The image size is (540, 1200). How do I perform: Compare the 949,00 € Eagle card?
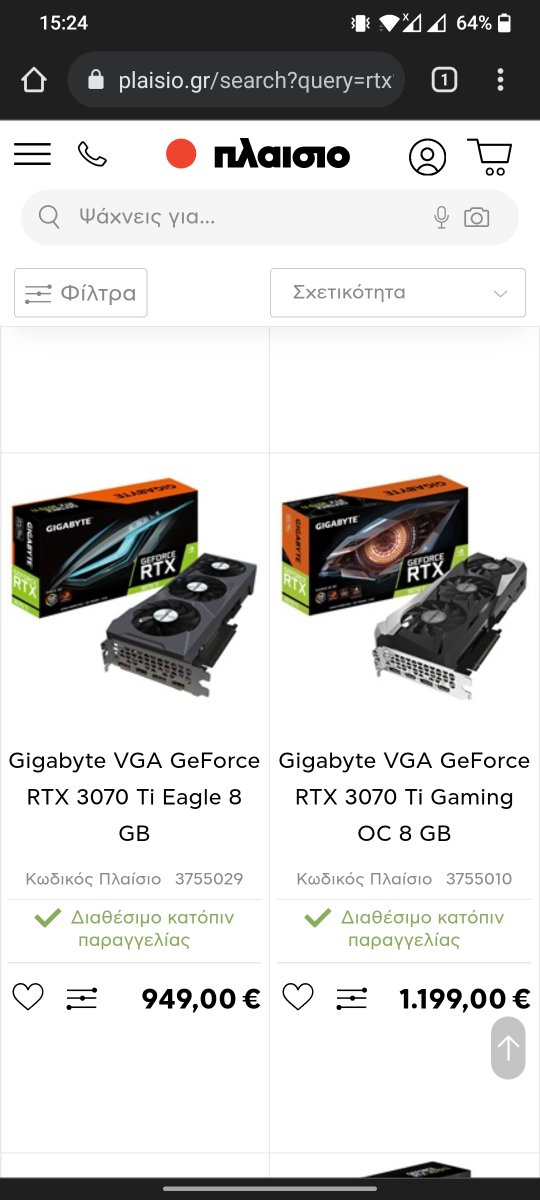[82, 998]
